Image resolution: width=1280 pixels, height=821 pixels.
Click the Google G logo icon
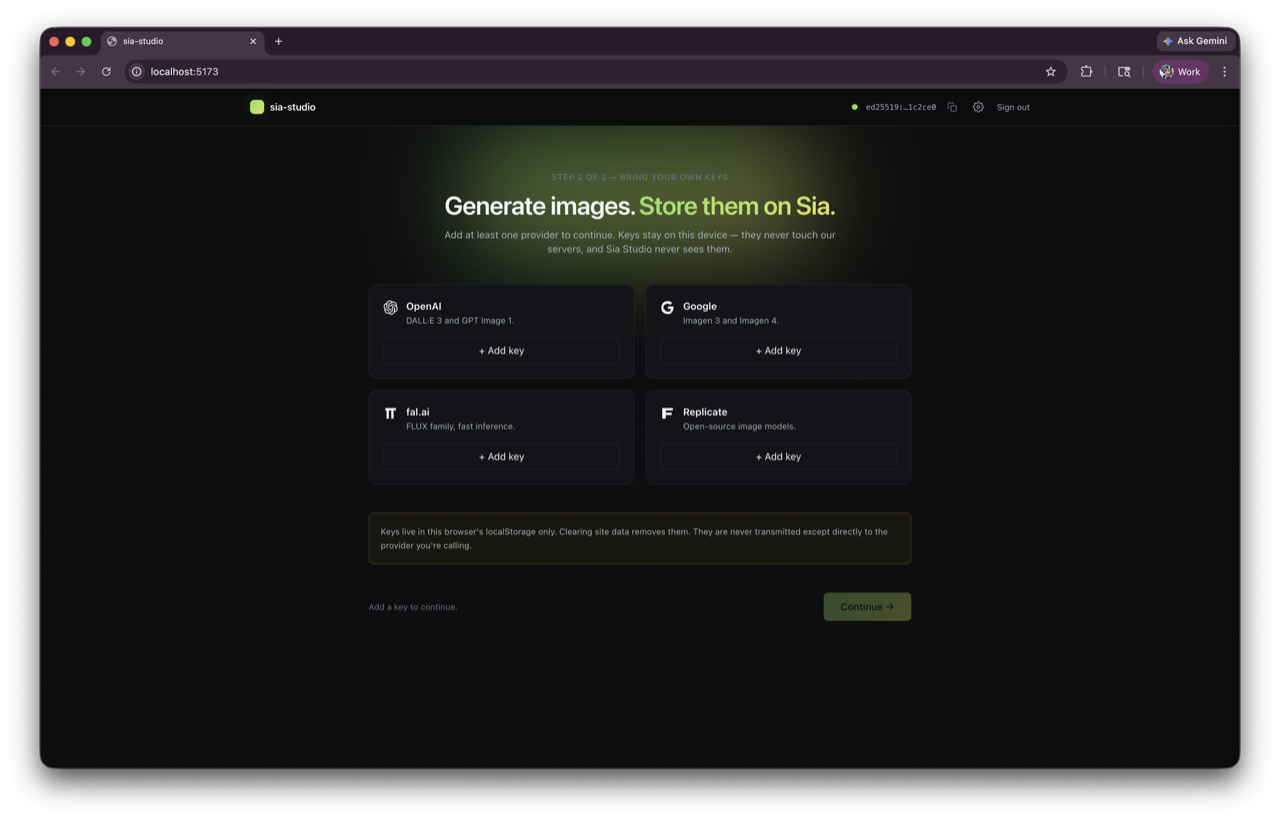(667, 308)
